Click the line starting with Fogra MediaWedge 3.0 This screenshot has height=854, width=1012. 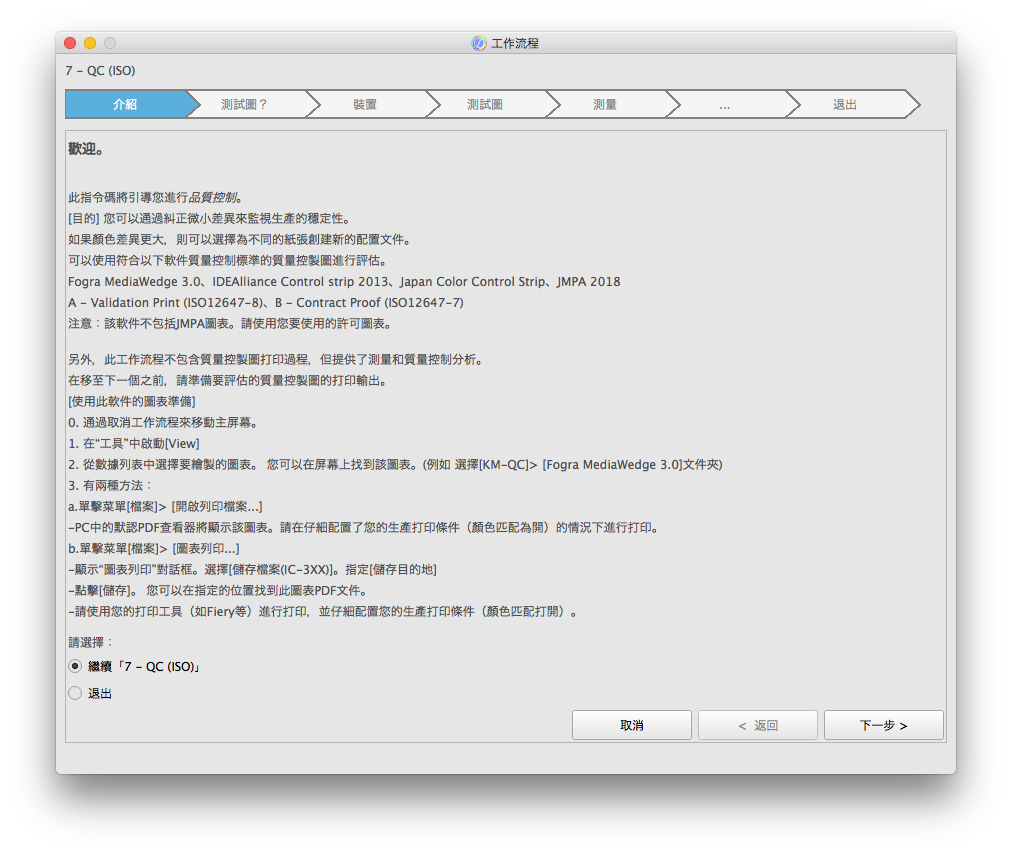click(344, 282)
